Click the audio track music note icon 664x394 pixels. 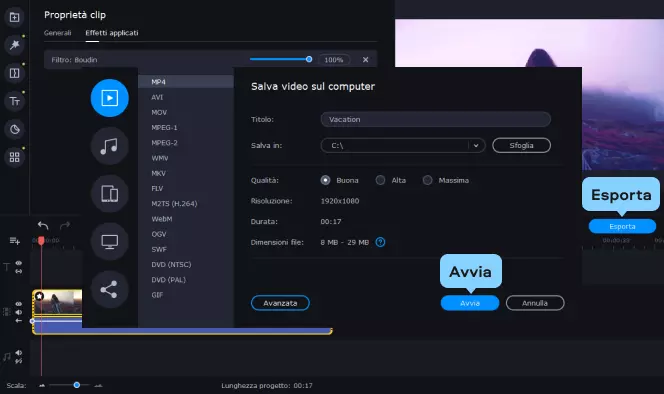pyautogui.click(x=6, y=357)
